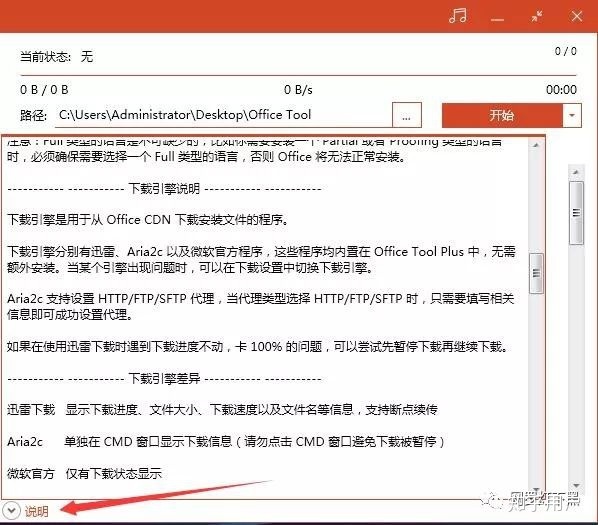Click the 说明 label at bottom left
Image resolution: width=598 pixels, height=525 pixels.
pos(37,511)
